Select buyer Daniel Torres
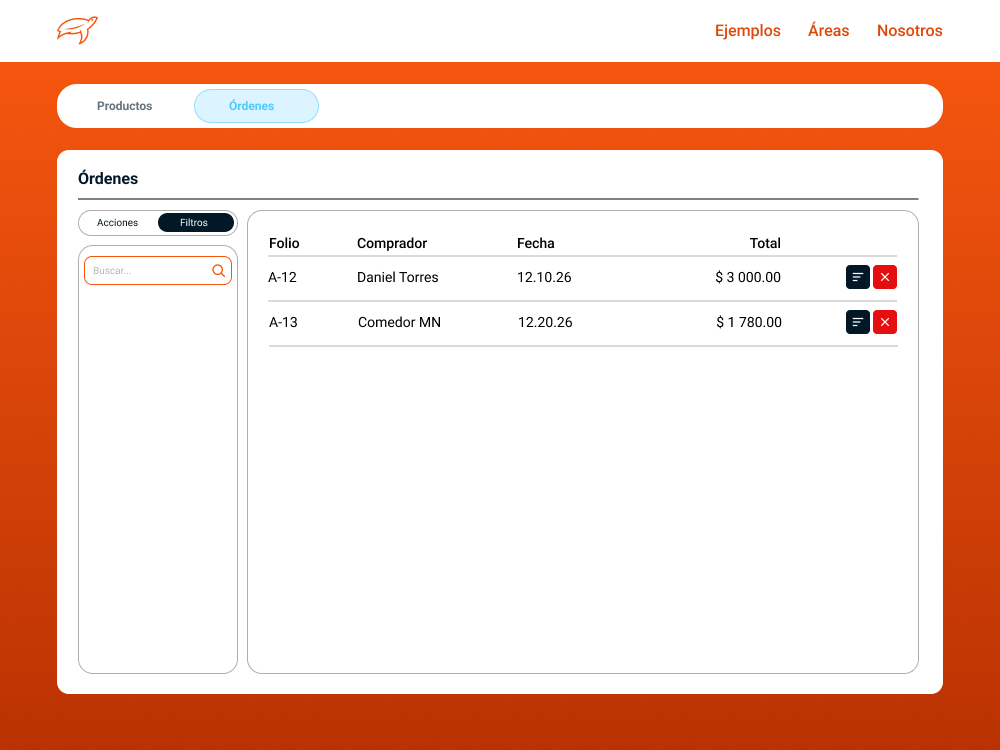 tap(398, 277)
